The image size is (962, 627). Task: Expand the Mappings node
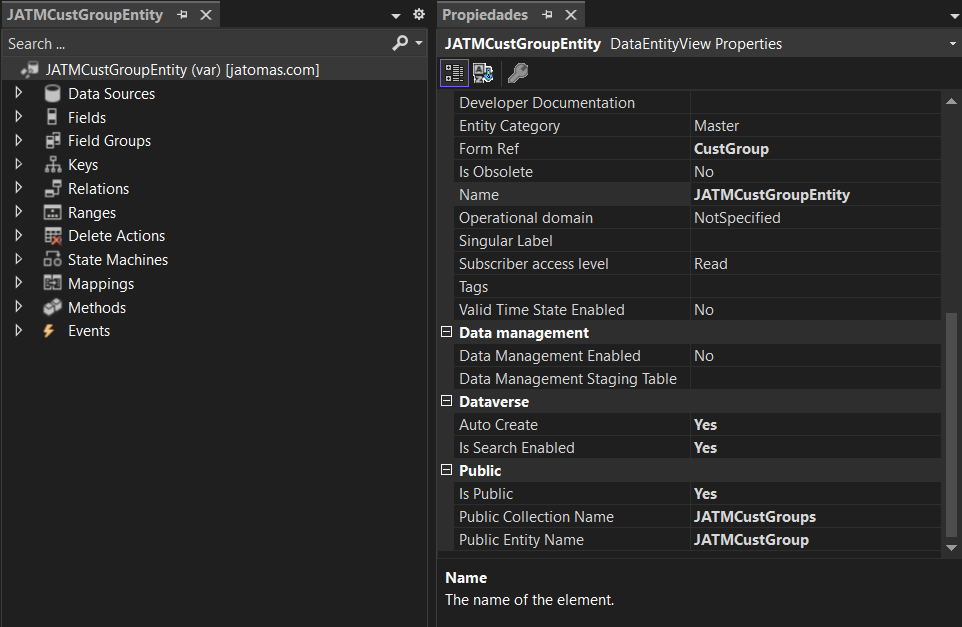coord(18,282)
